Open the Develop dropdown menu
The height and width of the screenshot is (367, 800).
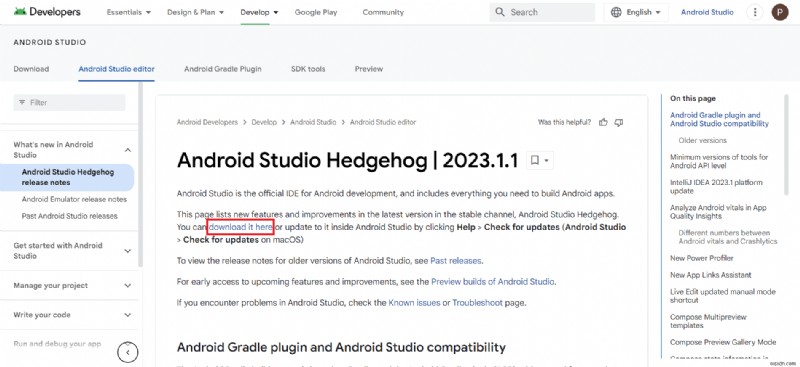[x=259, y=12]
